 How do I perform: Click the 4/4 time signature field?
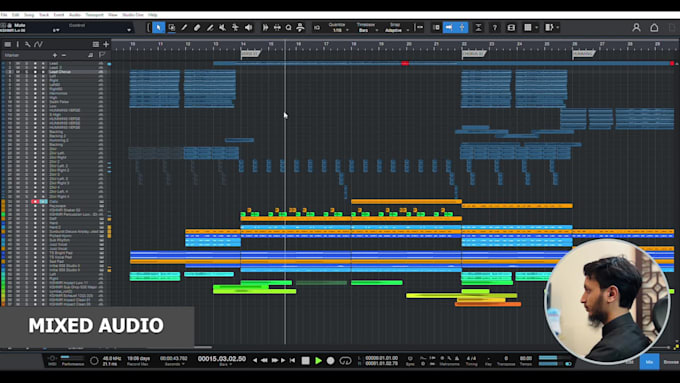click(x=471, y=358)
